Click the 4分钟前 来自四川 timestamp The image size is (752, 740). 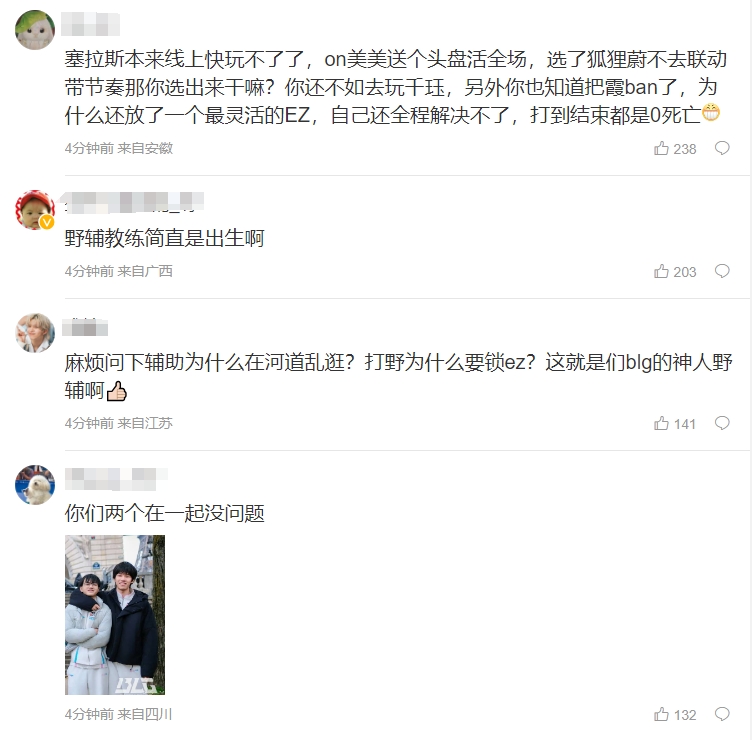[118, 714]
